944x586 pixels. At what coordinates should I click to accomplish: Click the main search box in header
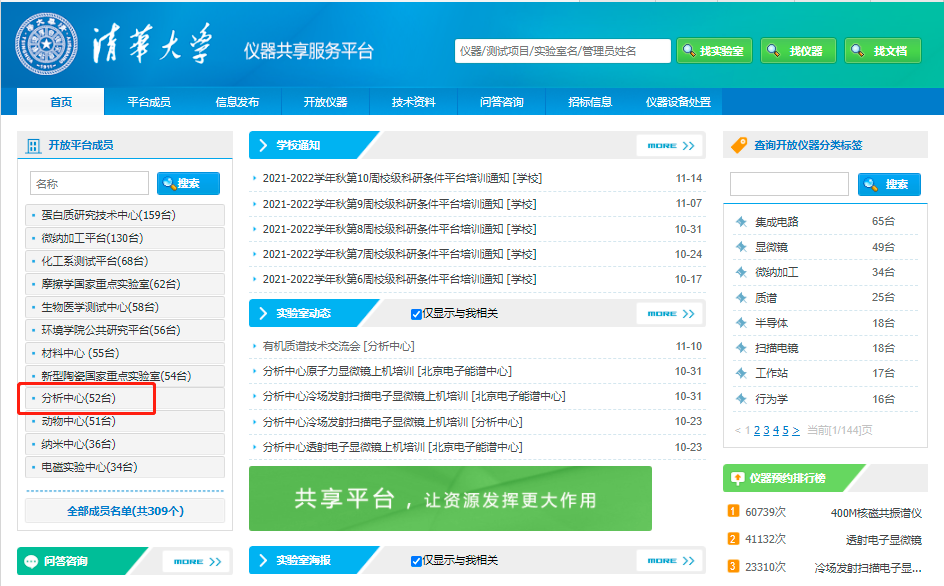[561, 51]
